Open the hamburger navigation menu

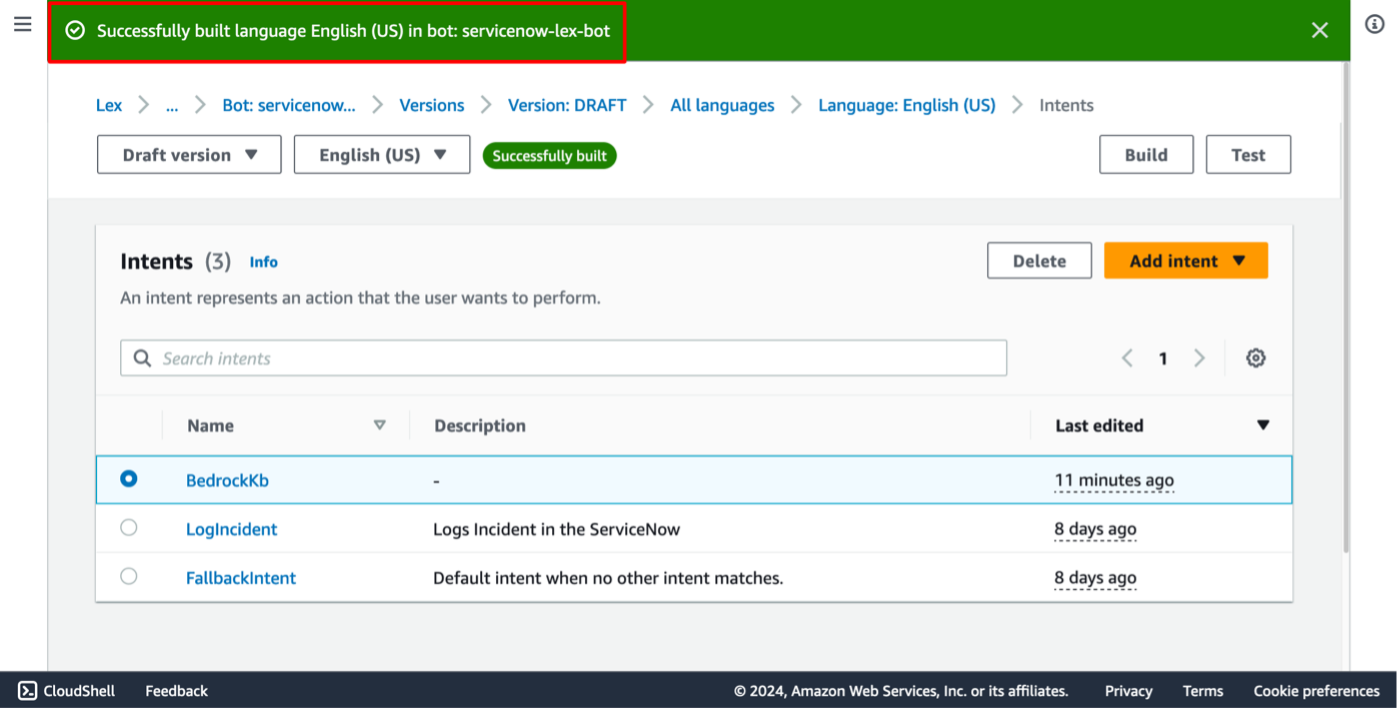tap(23, 24)
